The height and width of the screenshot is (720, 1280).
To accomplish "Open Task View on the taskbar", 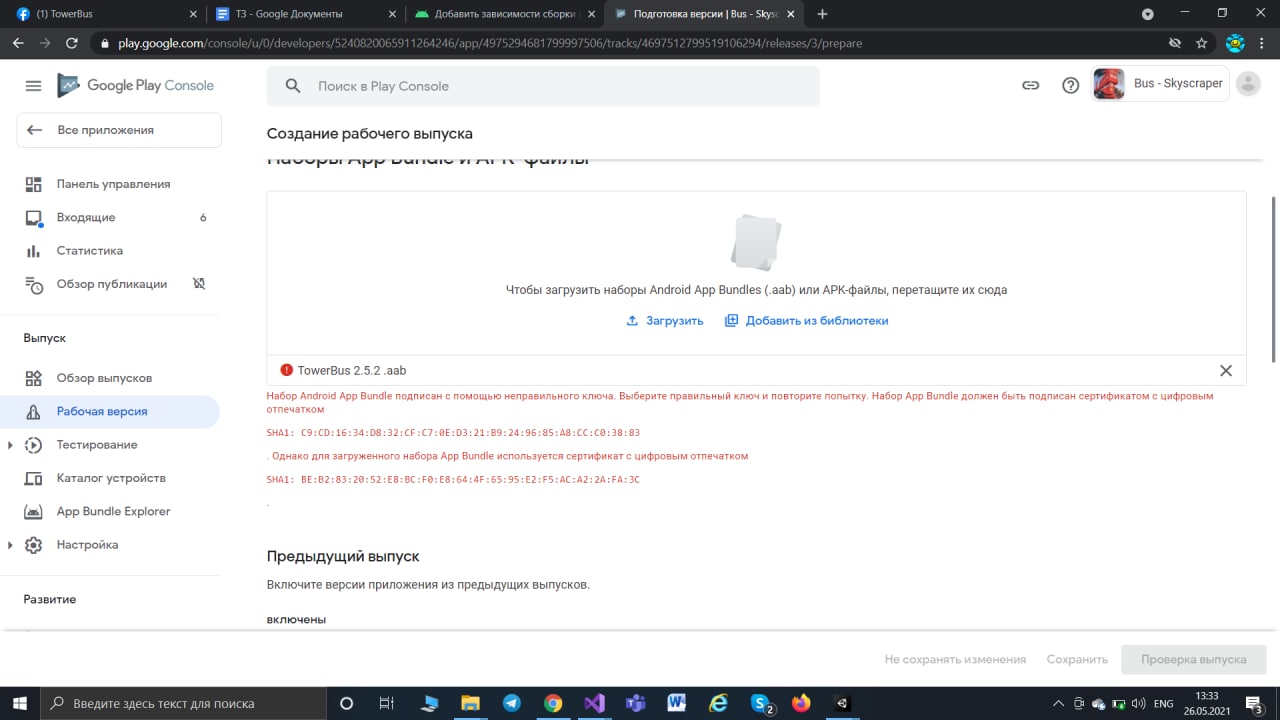I will coord(387,703).
